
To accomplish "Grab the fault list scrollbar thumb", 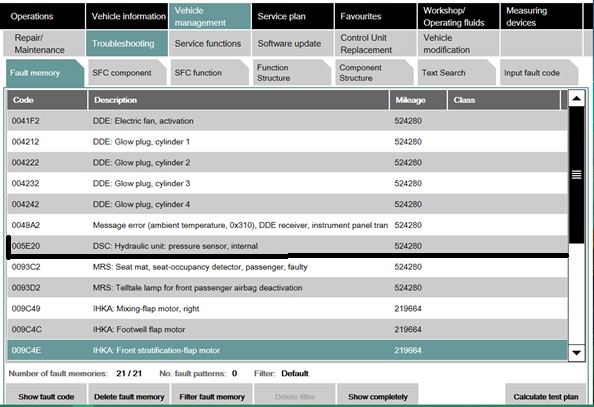I will 577,175.
